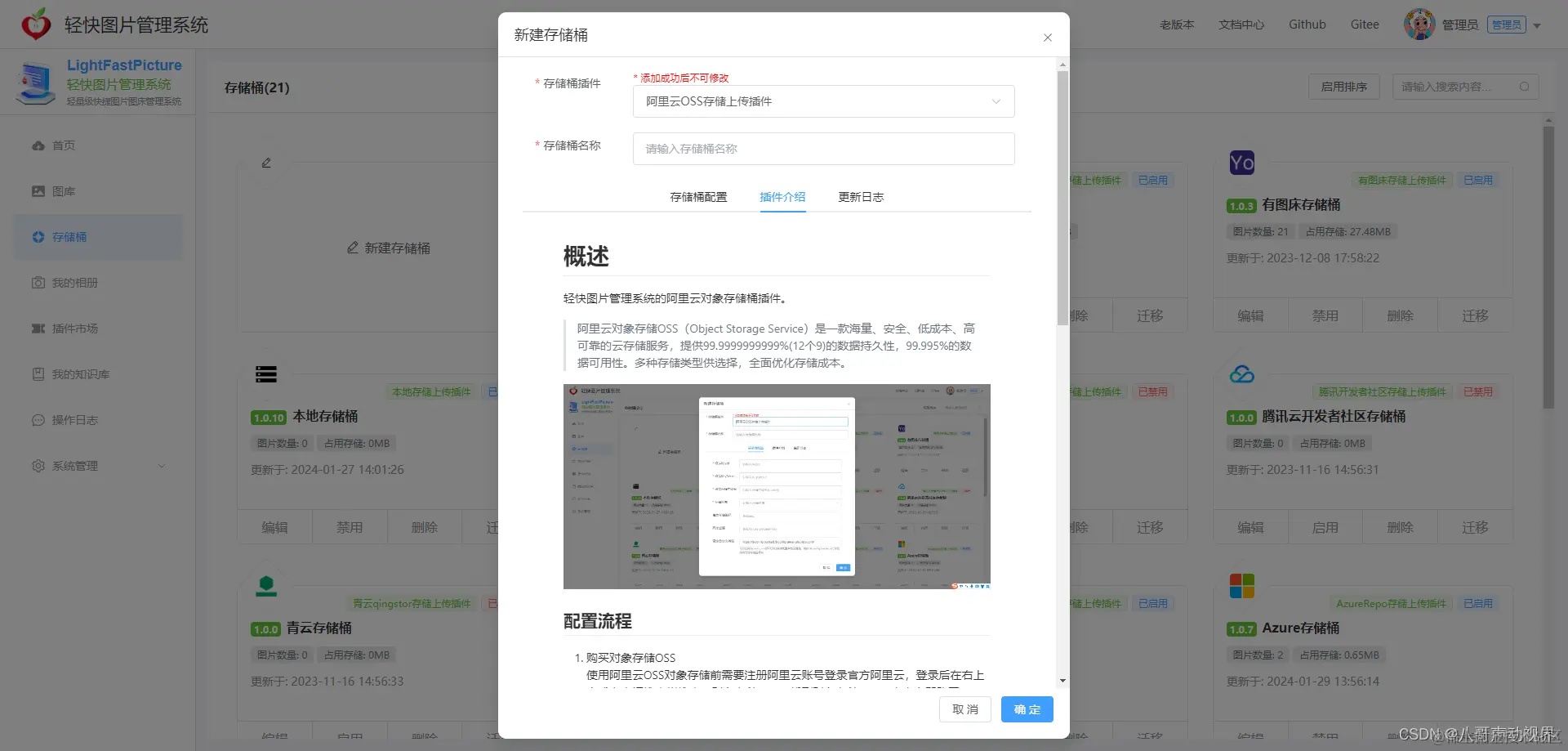Screen dimensions: 1568x751
Task: Open 我的知识库 with the book icon
Action: click(38, 373)
